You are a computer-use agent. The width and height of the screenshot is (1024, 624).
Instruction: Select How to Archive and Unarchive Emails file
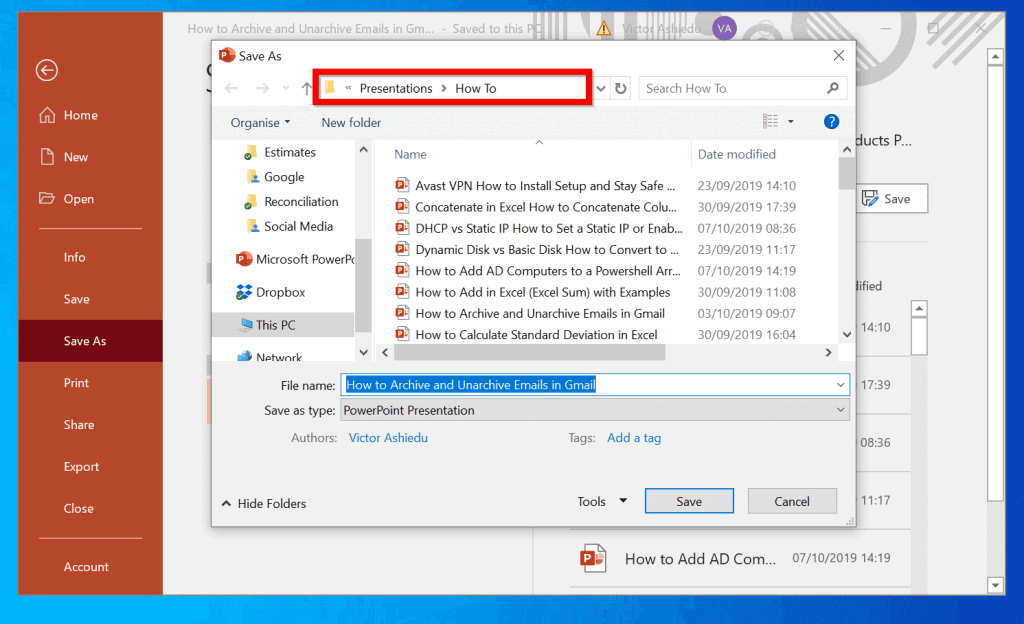530,313
